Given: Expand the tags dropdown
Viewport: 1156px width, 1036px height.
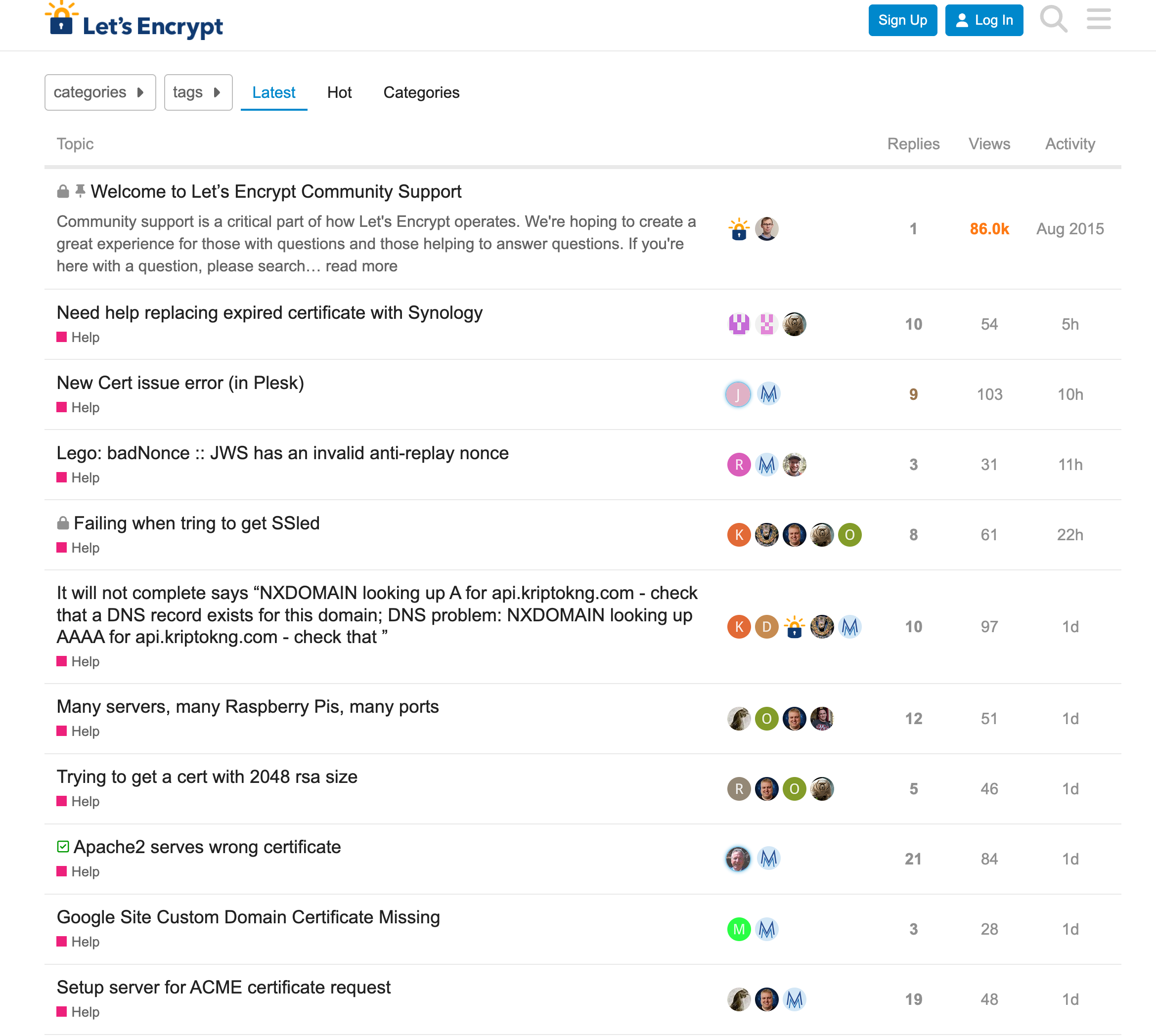Looking at the screenshot, I should (x=198, y=92).
